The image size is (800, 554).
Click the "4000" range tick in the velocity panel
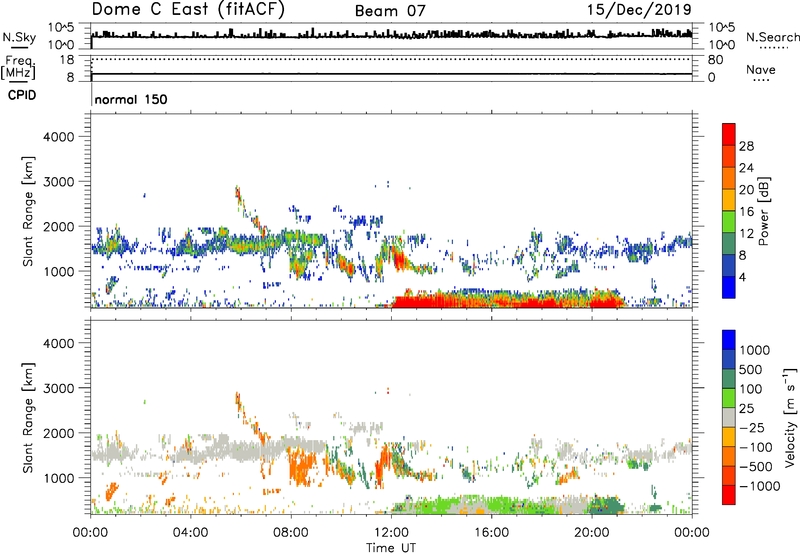pos(58,343)
